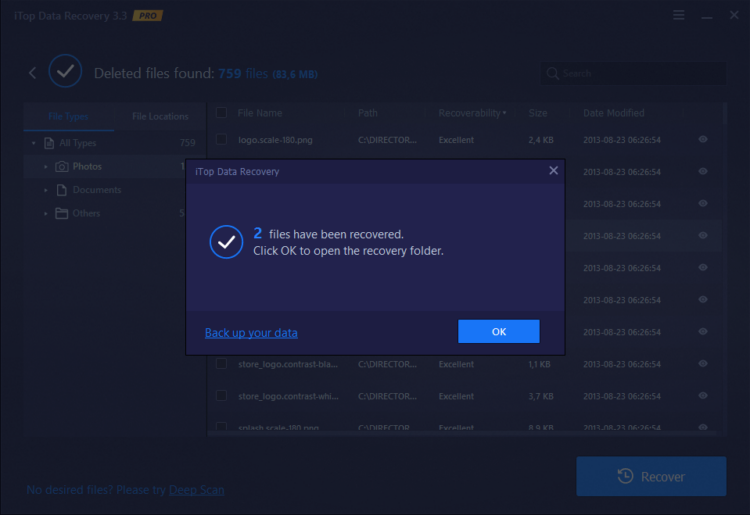
Task: Select the store_logo.contrast-whi... file name
Action: (x=288, y=396)
